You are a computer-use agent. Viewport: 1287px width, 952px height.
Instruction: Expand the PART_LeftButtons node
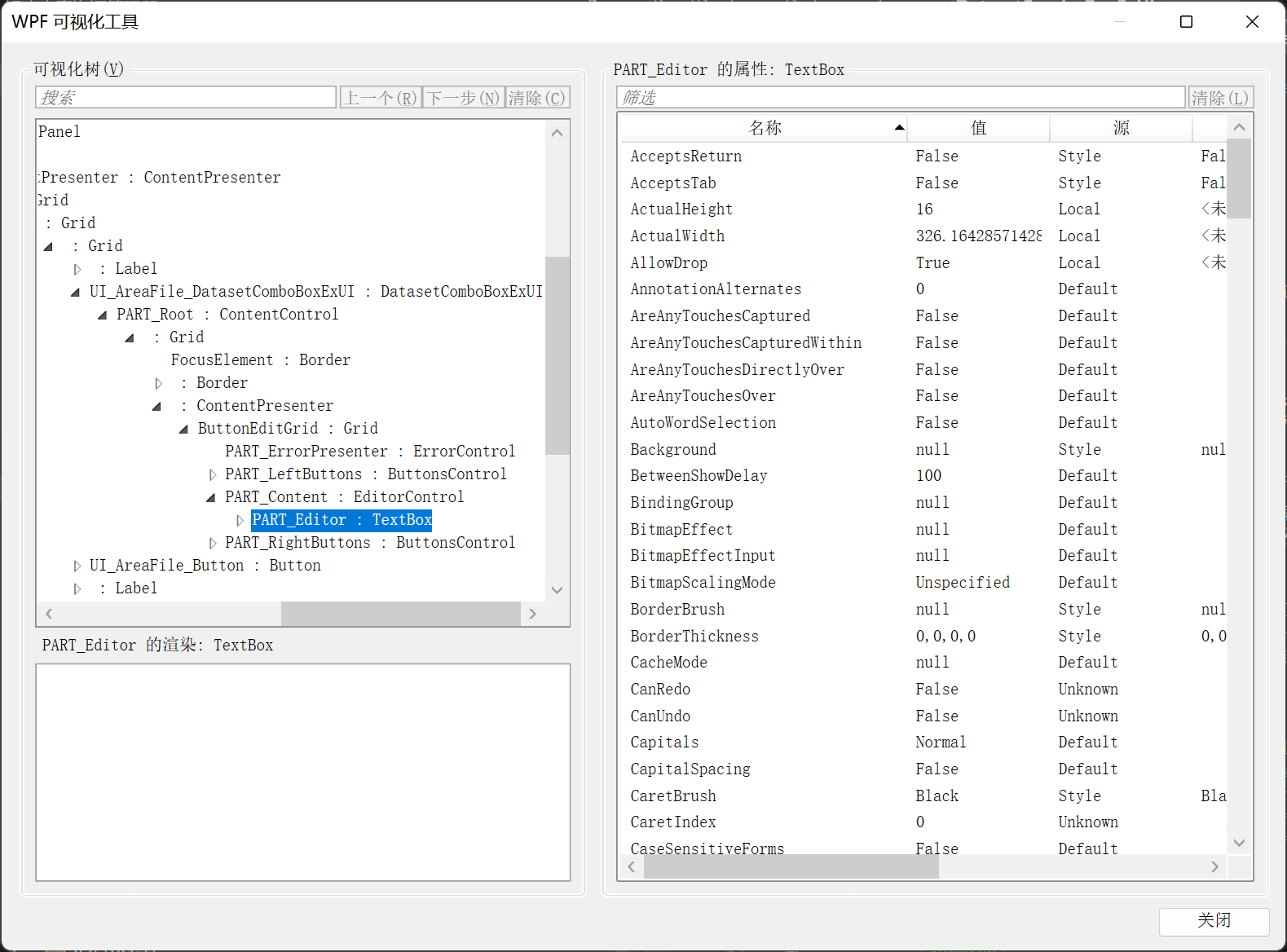[212, 474]
